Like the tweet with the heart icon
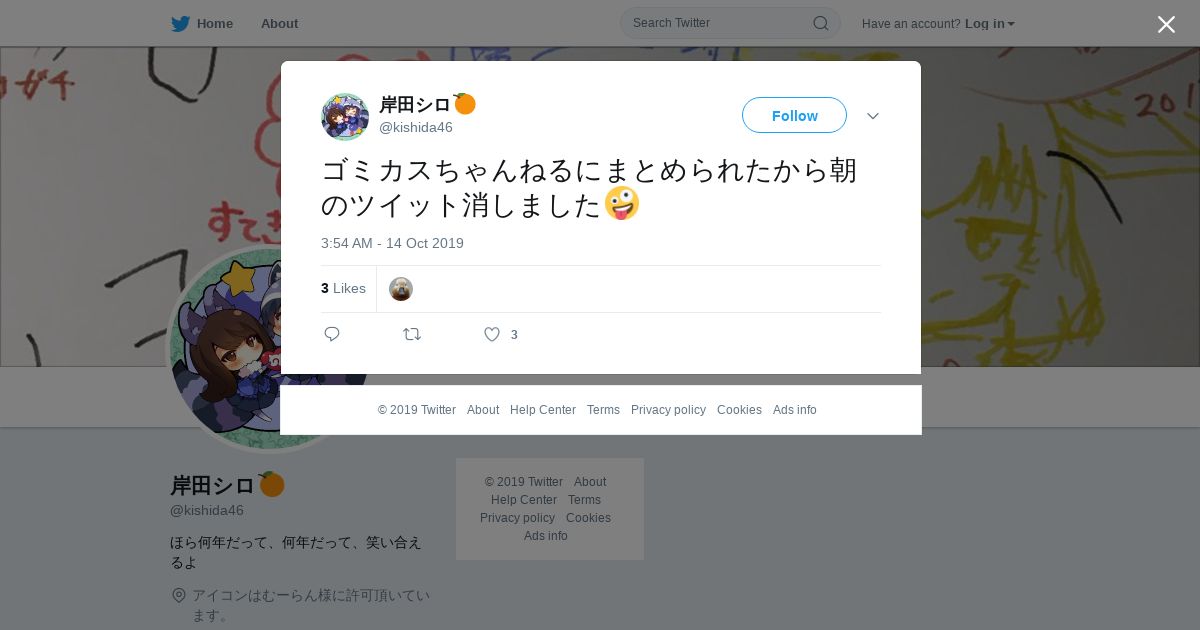The width and height of the screenshot is (1200, 630). 492,334
